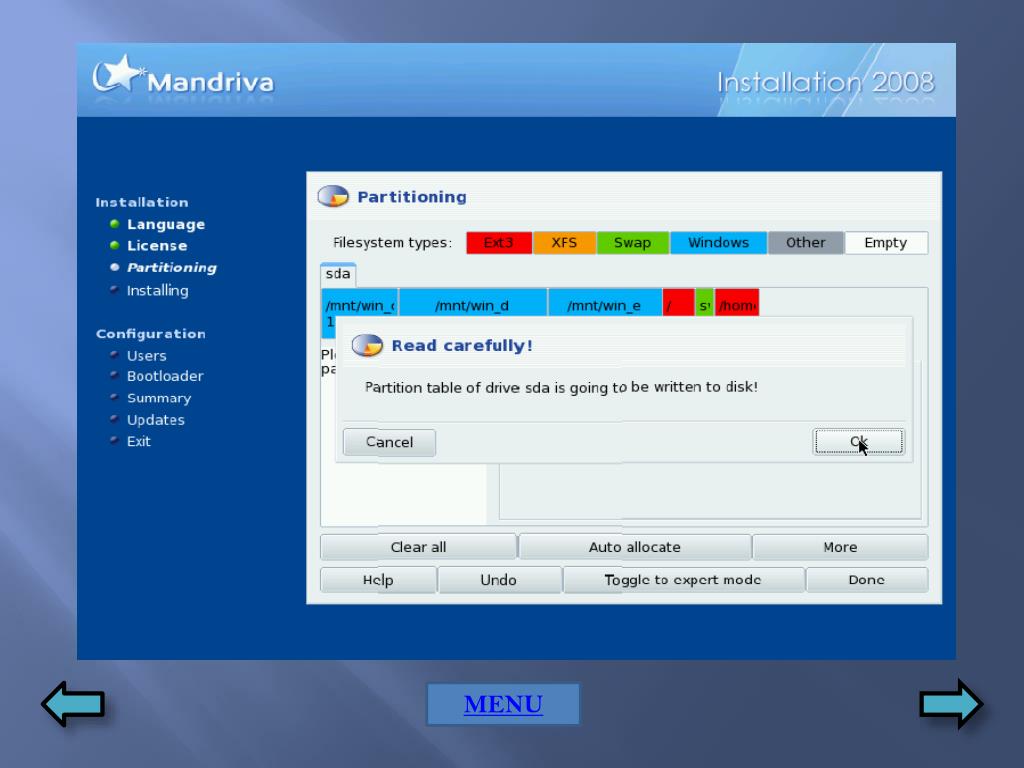
Task: Click the Installation 2008 banner text
Action: (x=825, y=82)
